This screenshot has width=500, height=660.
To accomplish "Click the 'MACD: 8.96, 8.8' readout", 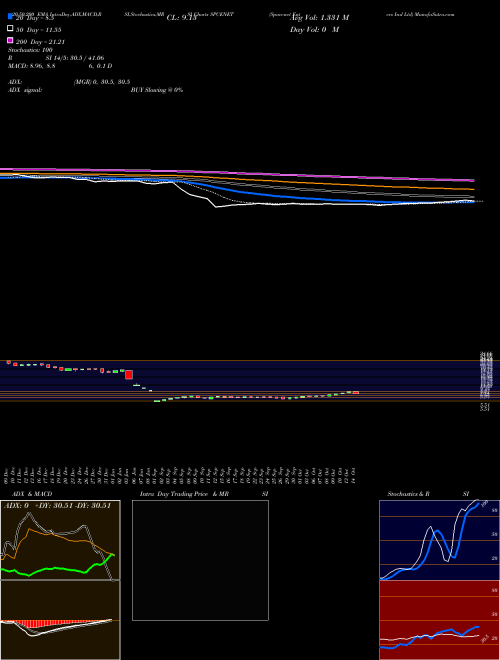I will (x=32, y=66).
